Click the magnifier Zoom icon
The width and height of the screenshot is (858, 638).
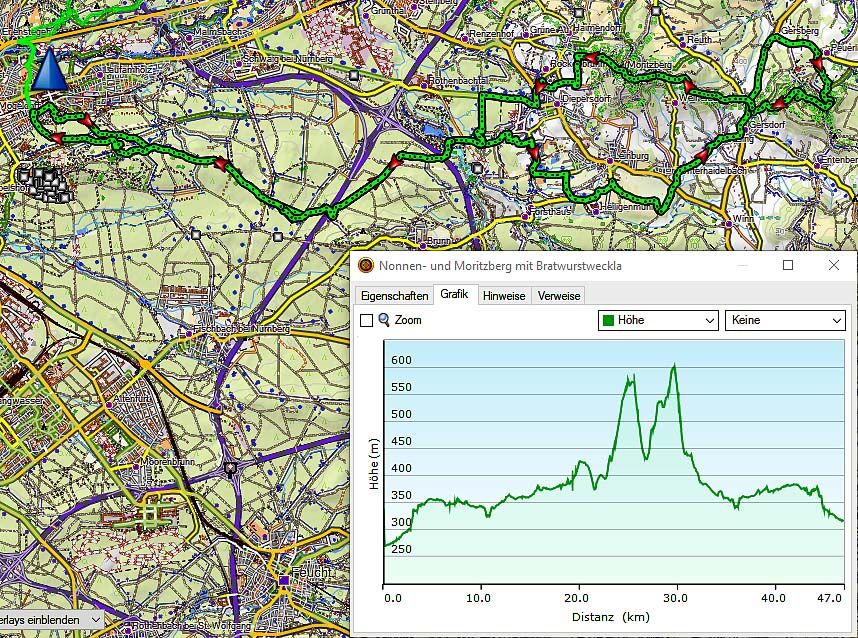pos(383,320)
